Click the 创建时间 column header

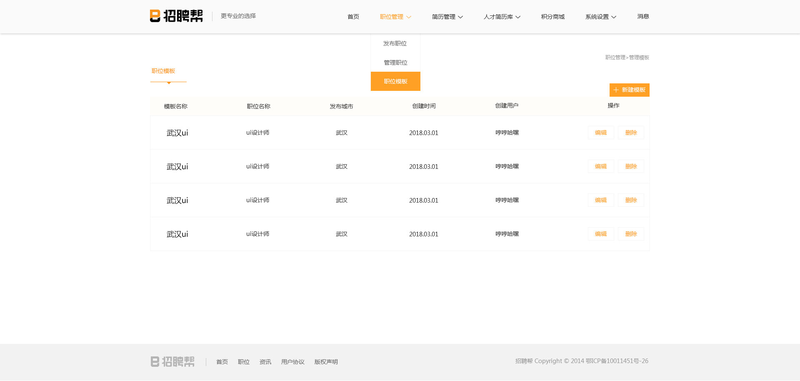424,106
